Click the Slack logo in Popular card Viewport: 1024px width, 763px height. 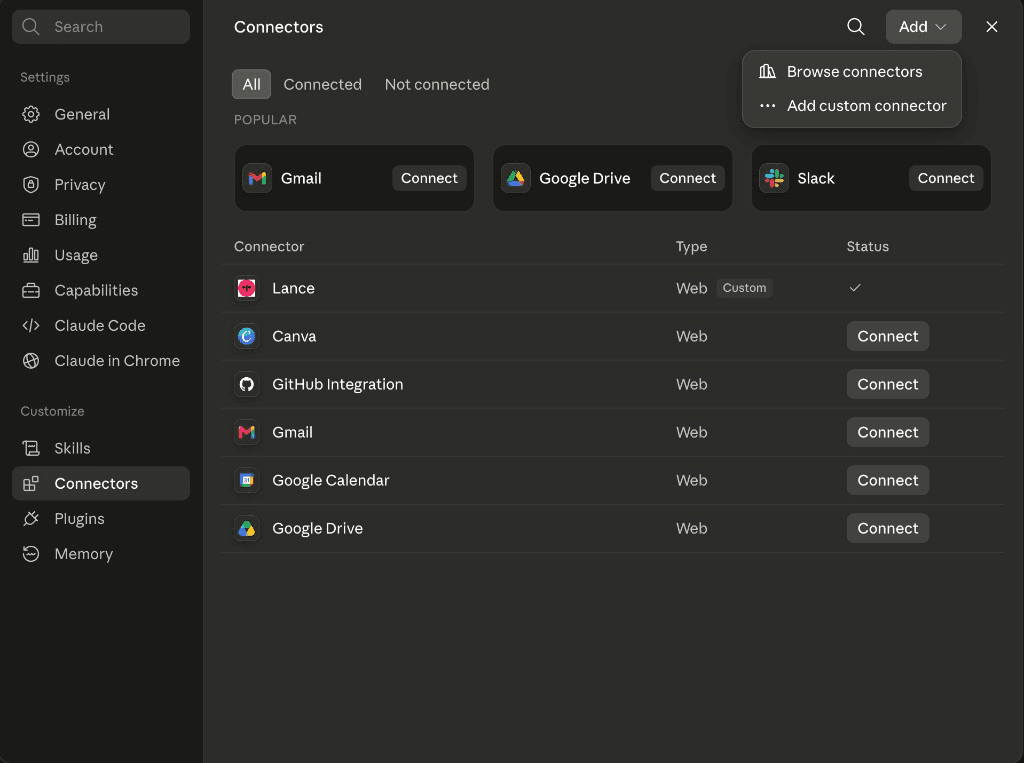774,178
